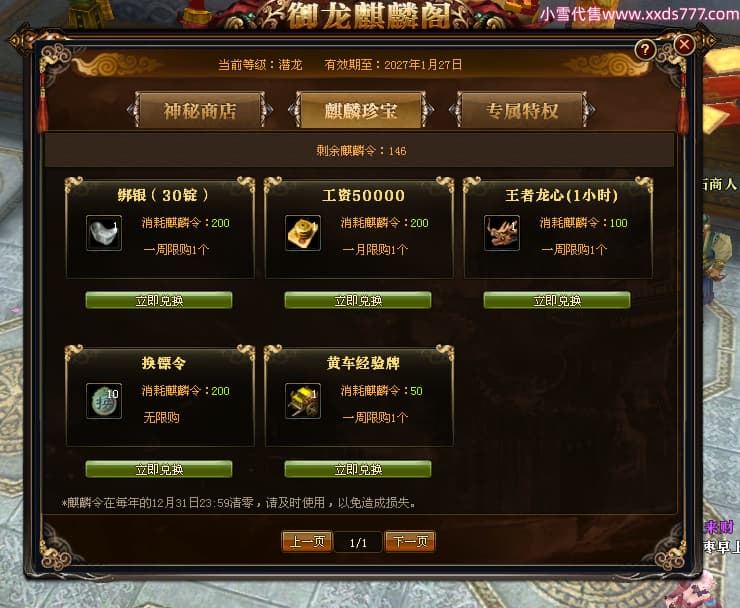The height and width of the screenshot is (608, 740).
Task: Switch to the 神秘商店 tab
Action: point(200,110)
